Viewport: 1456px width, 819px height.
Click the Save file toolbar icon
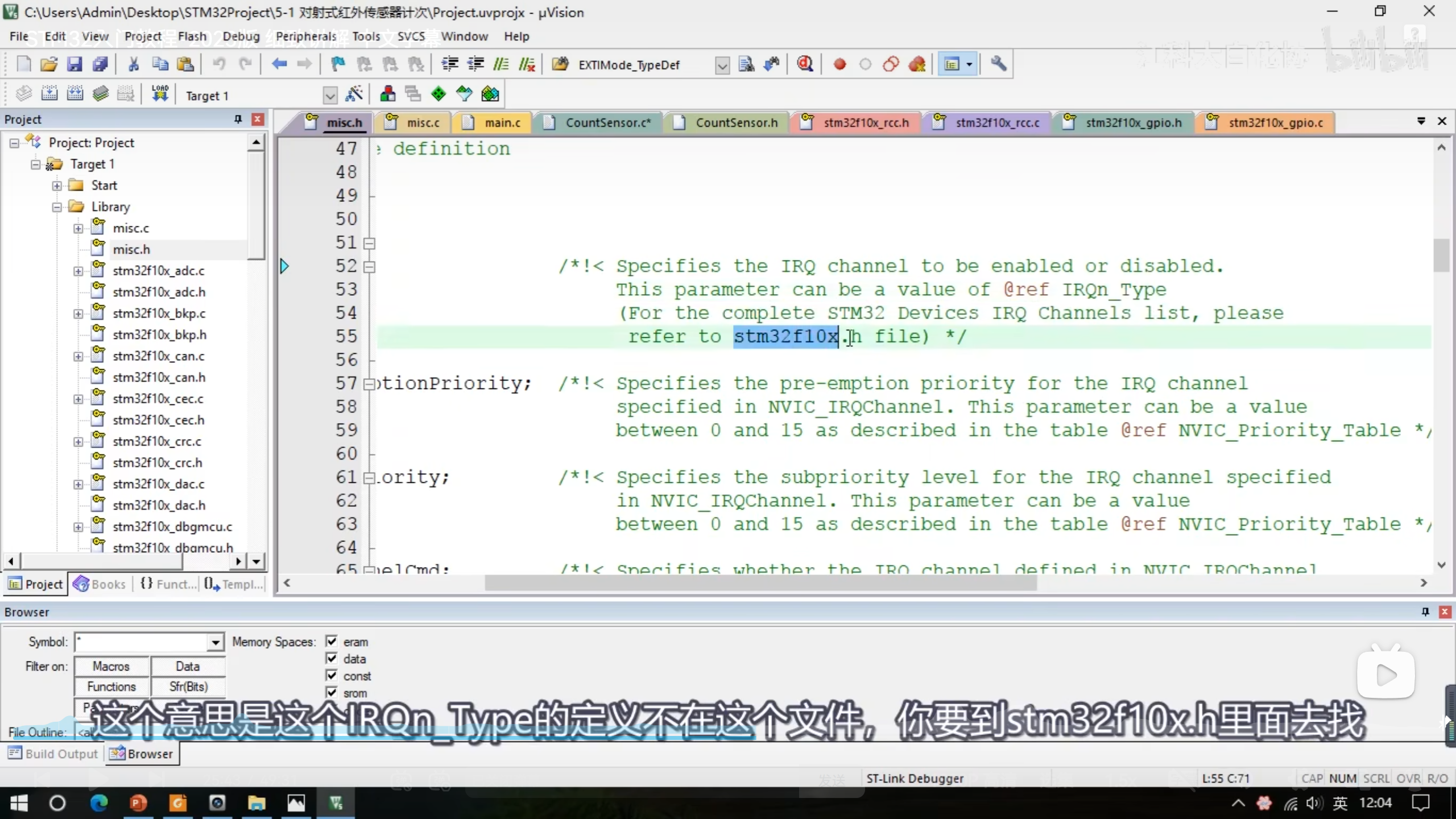[x=75, y=64]
